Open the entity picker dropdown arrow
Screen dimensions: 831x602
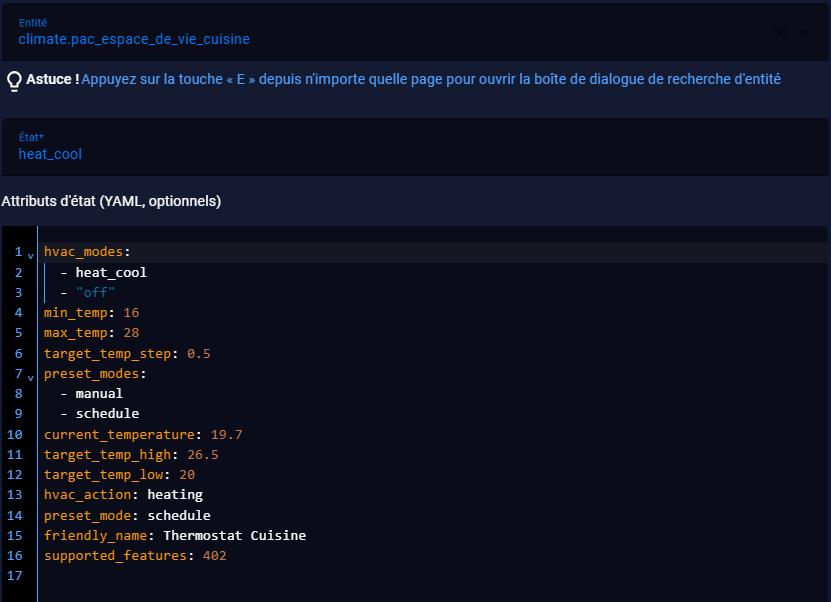coord(803,33)
